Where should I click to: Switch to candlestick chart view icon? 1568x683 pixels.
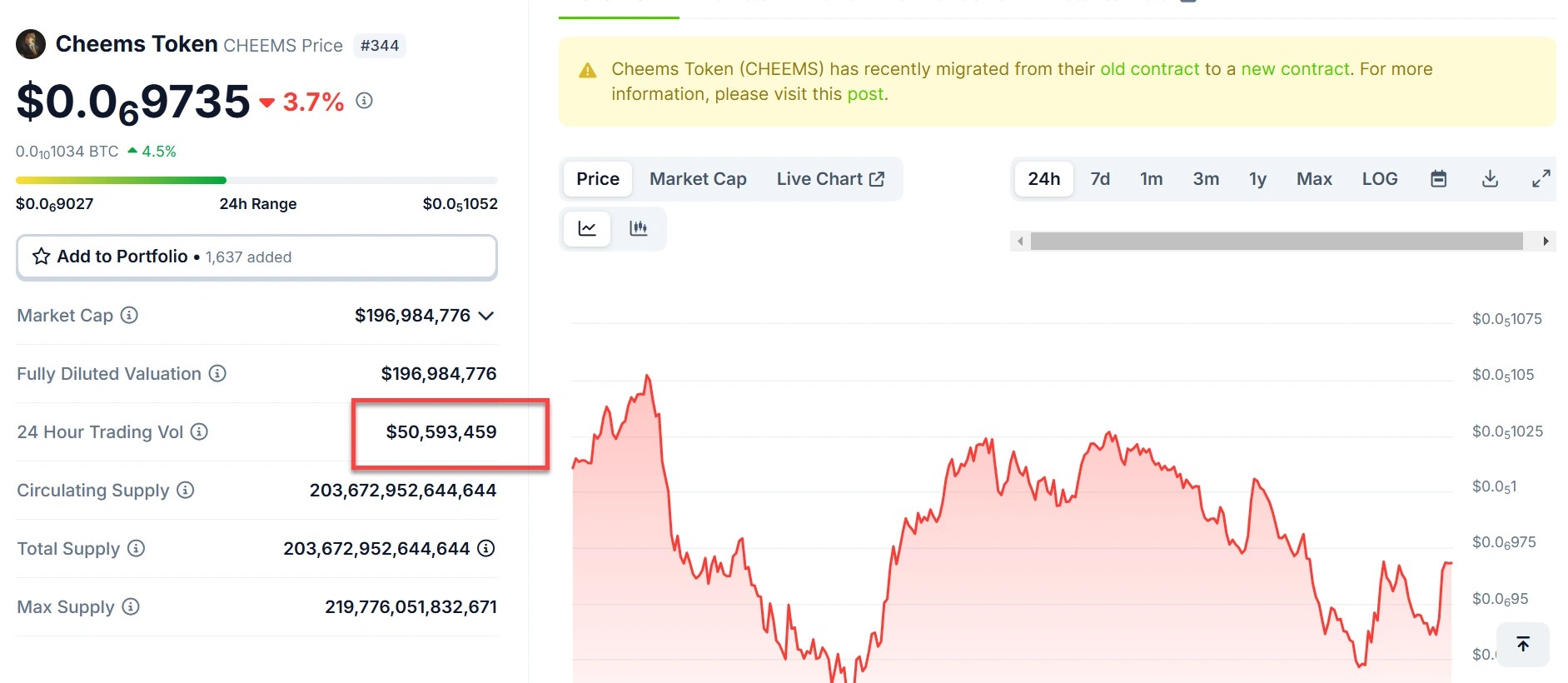pyautogui.click(x=639, y=228)
